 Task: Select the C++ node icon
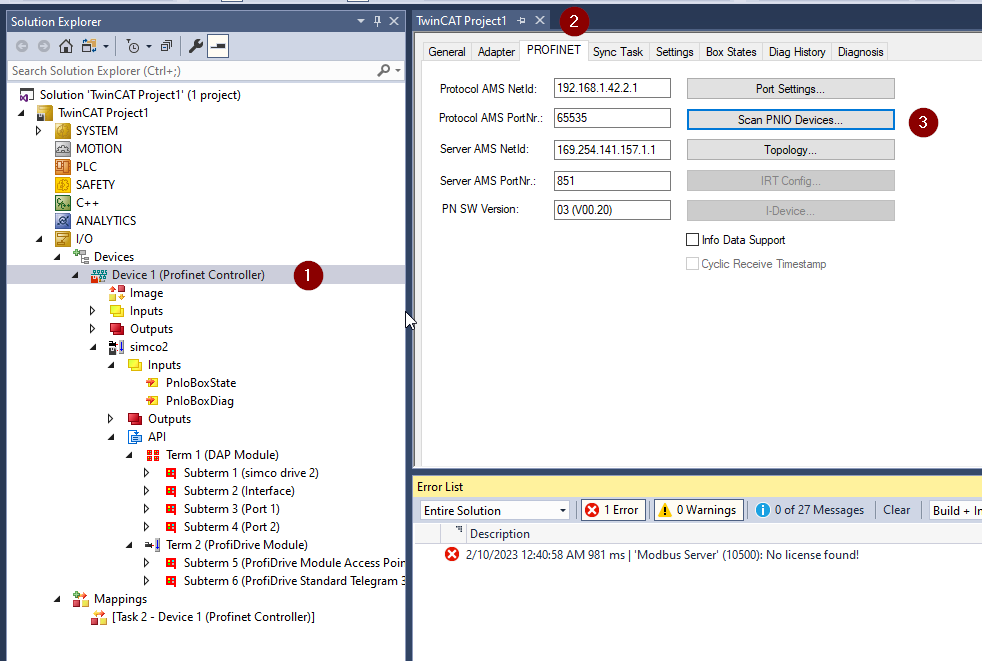pyautogui.click(x=63, y=203)
